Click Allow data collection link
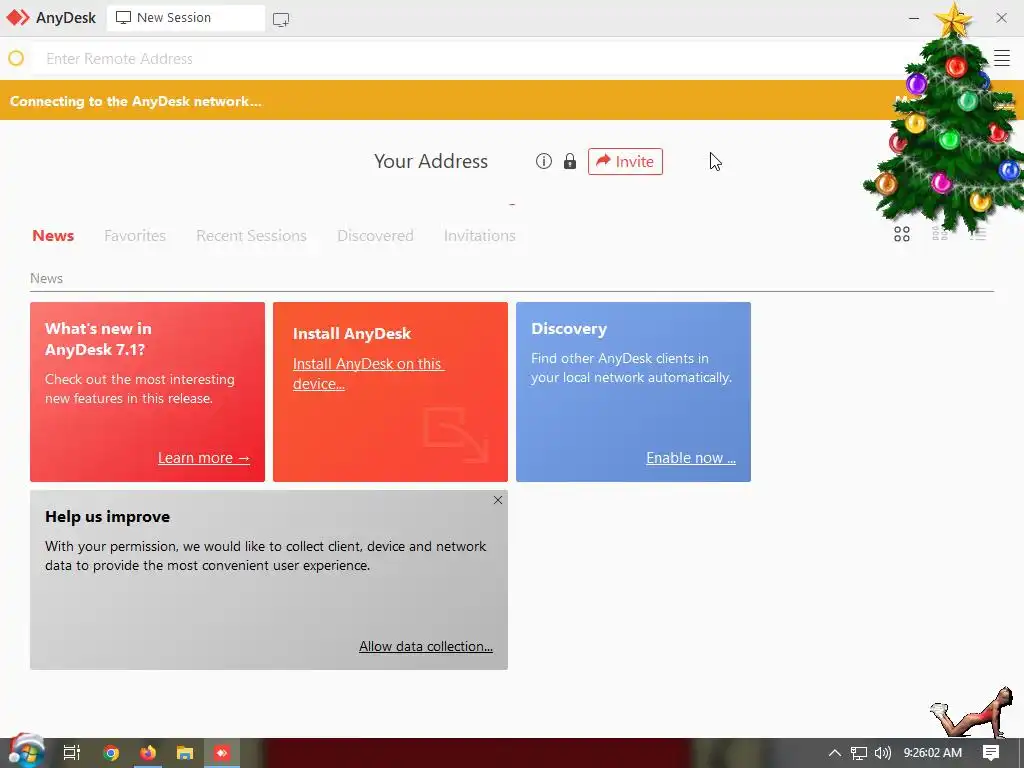1024x768 pixels. tap(426, 646)
